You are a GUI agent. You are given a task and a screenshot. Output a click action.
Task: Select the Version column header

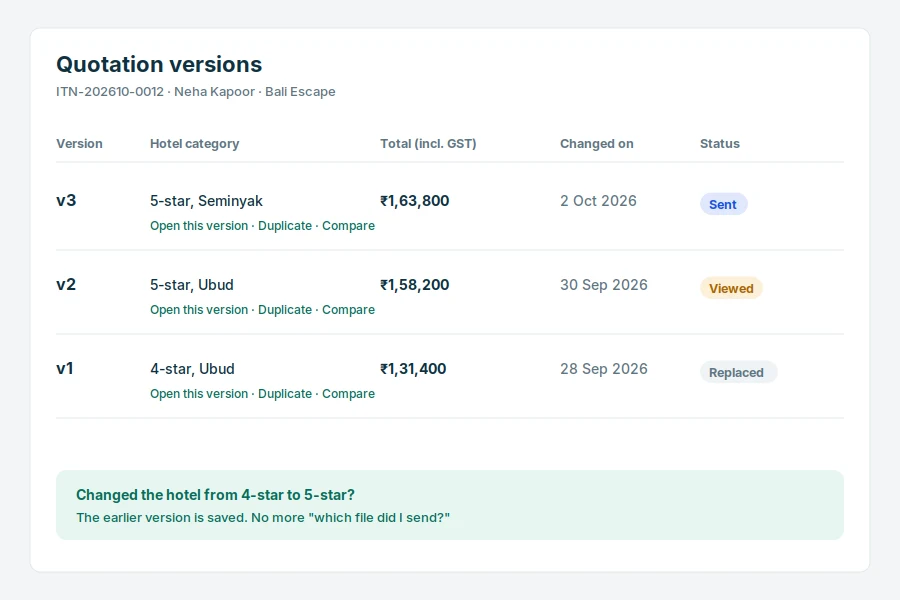(x=79, y=144)
